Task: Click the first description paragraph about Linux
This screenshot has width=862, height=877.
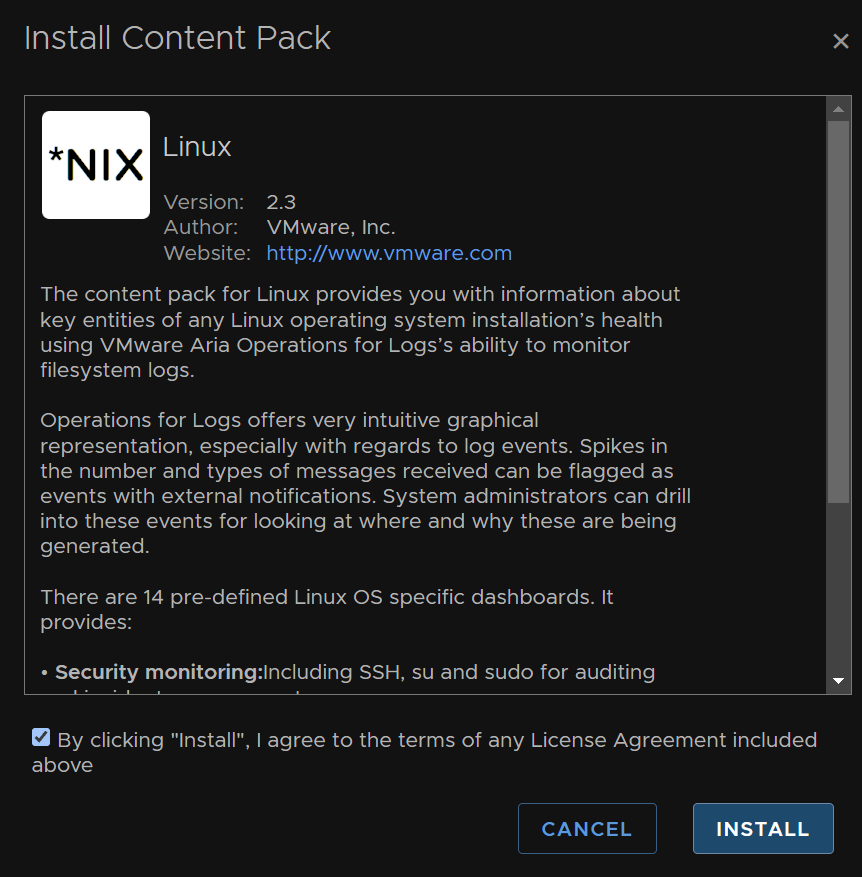Action: (x=360, y=332)
